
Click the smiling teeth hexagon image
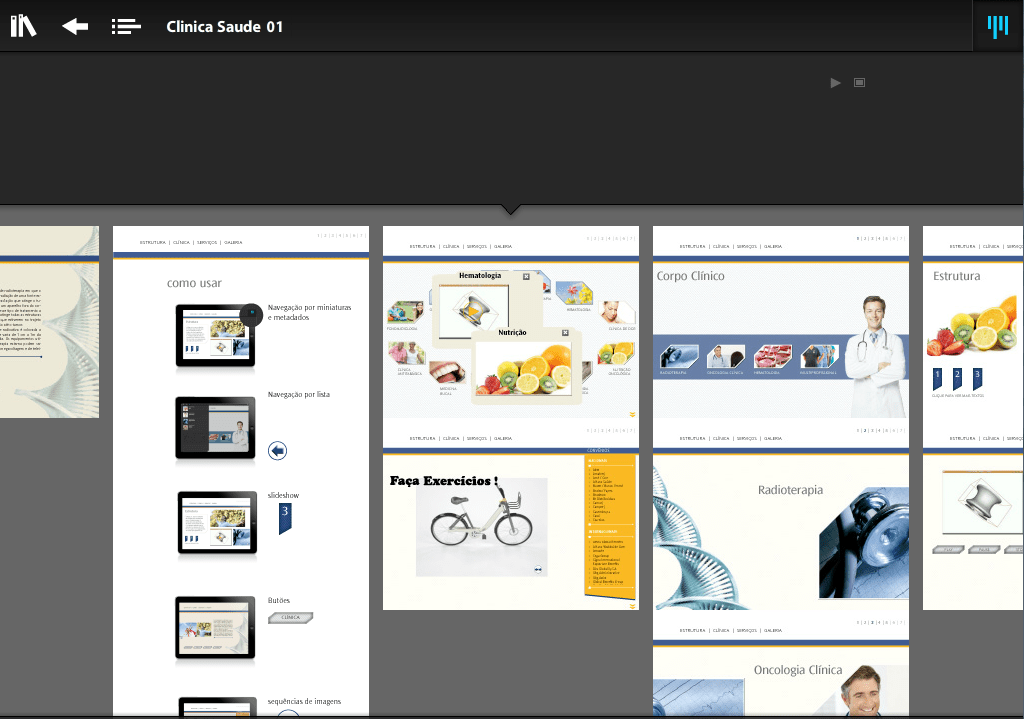coord(447,373)
